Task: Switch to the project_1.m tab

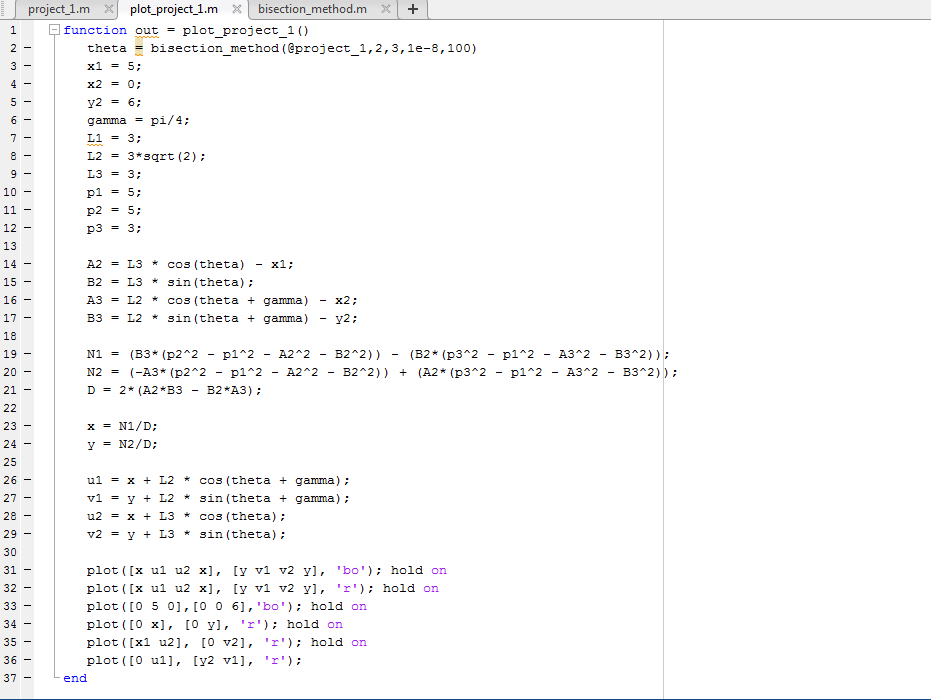Action: pyautogui.click(x=58, y=9)
